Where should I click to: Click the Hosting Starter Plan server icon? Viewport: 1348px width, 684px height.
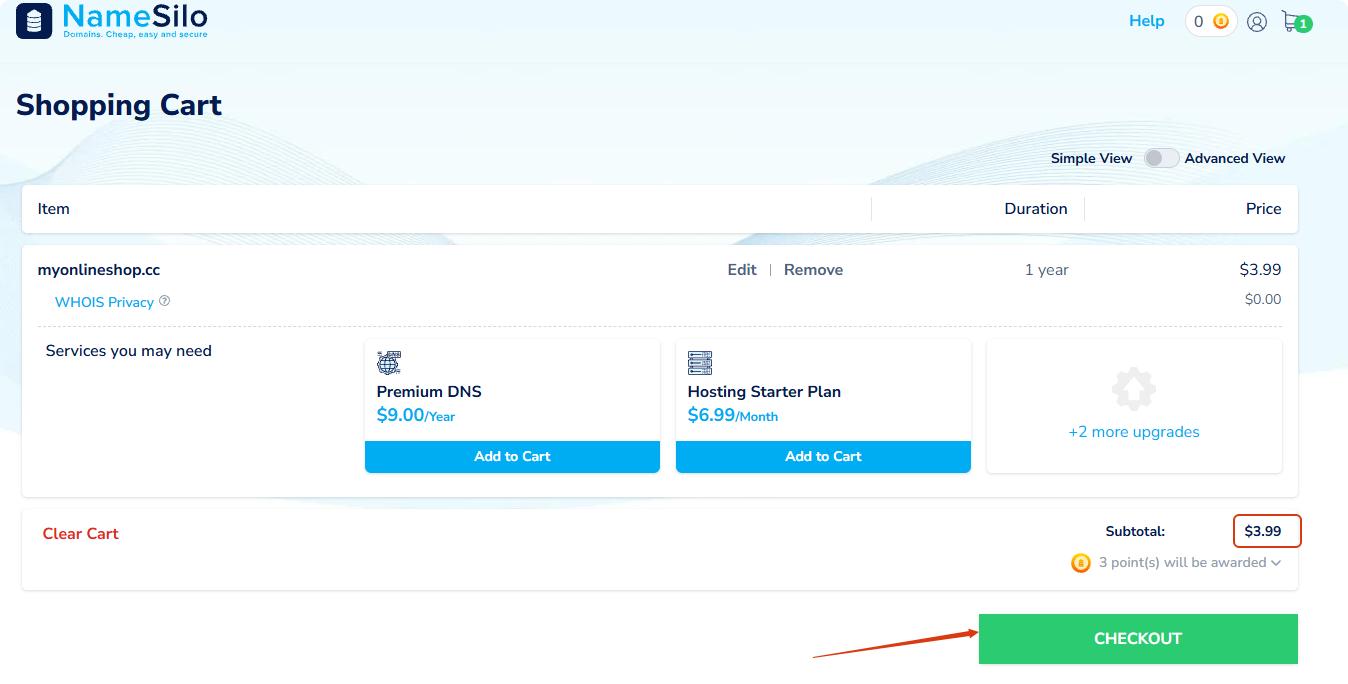699,362
